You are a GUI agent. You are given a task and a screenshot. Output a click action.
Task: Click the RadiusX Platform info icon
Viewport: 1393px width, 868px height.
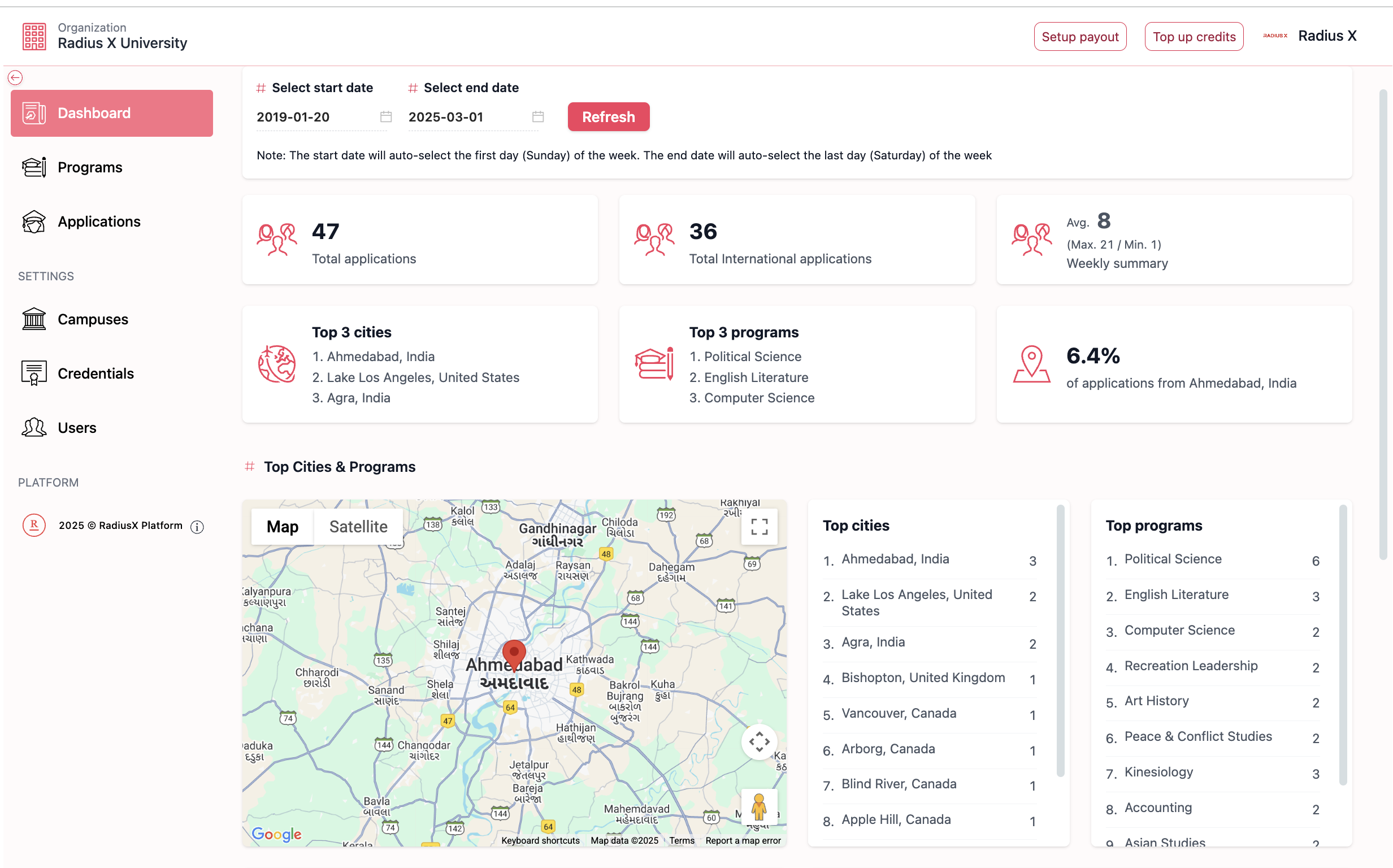pos(197,527)
